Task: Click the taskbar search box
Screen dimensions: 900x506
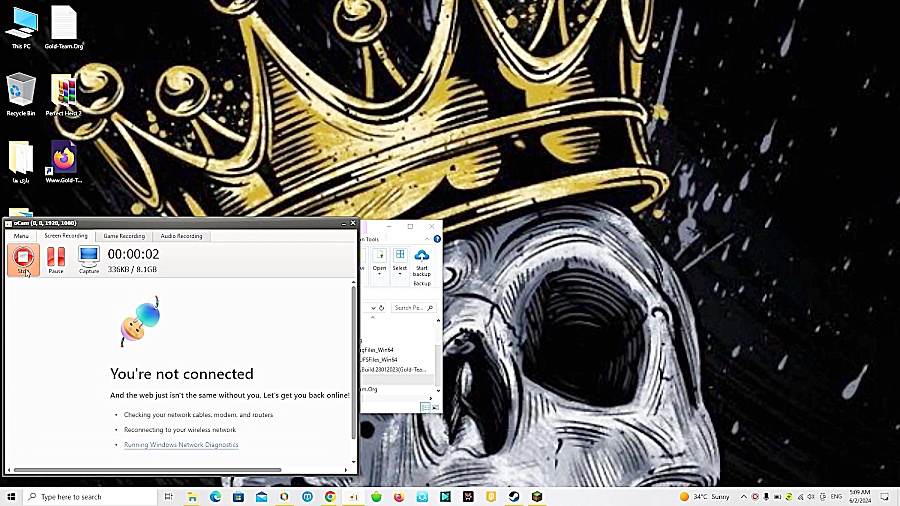Action: pyautogui.click(x=91, y=497)
